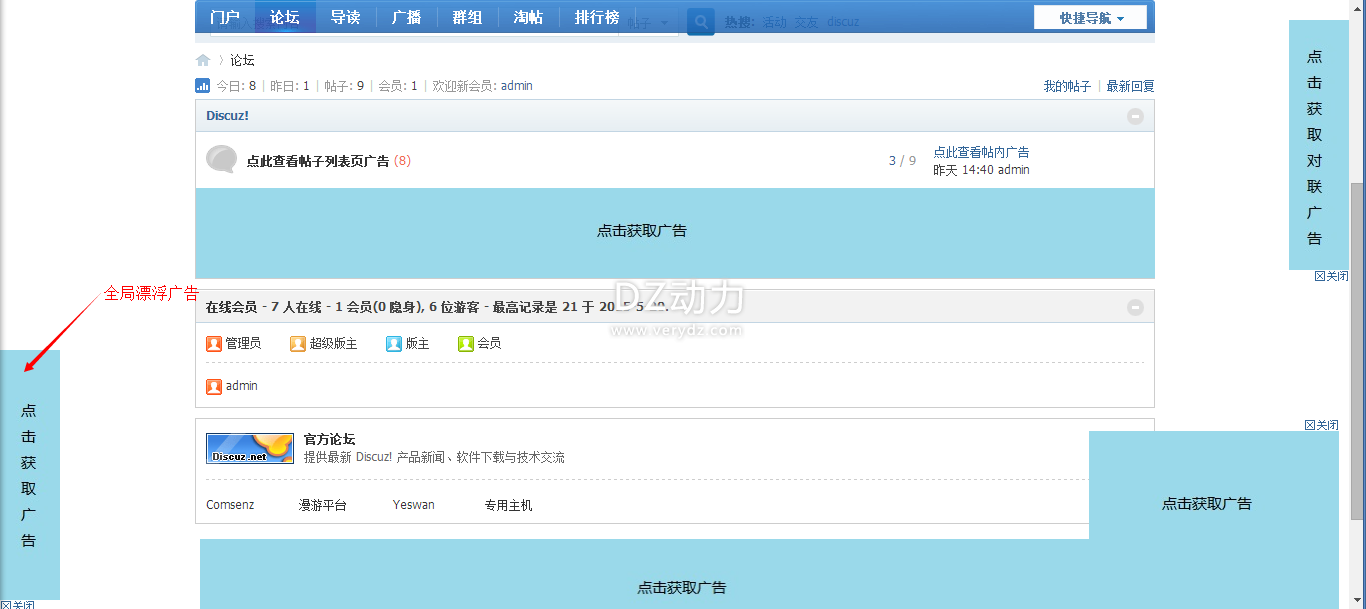Open the 群组 tab
This screenshot has width=1366, height=609.
pos(467,17)
